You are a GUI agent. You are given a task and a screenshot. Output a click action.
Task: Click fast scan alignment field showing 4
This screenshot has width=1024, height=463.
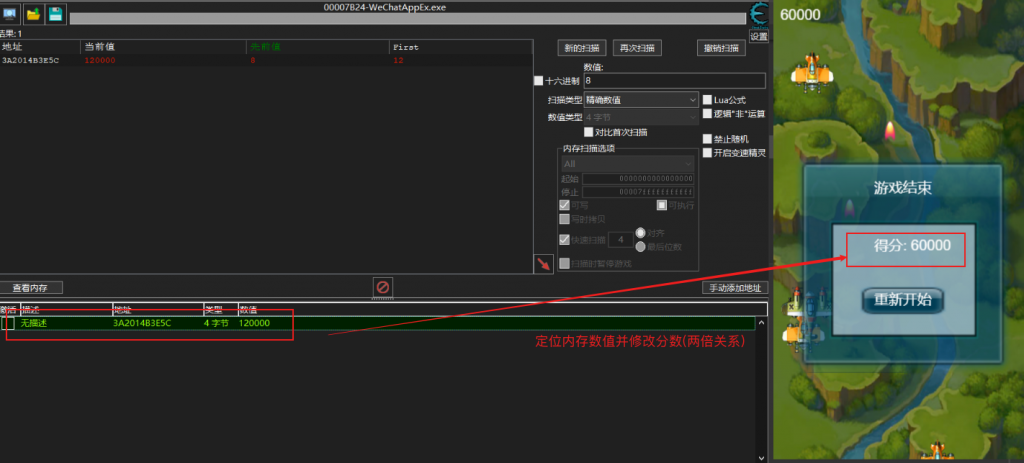[620, 240]
